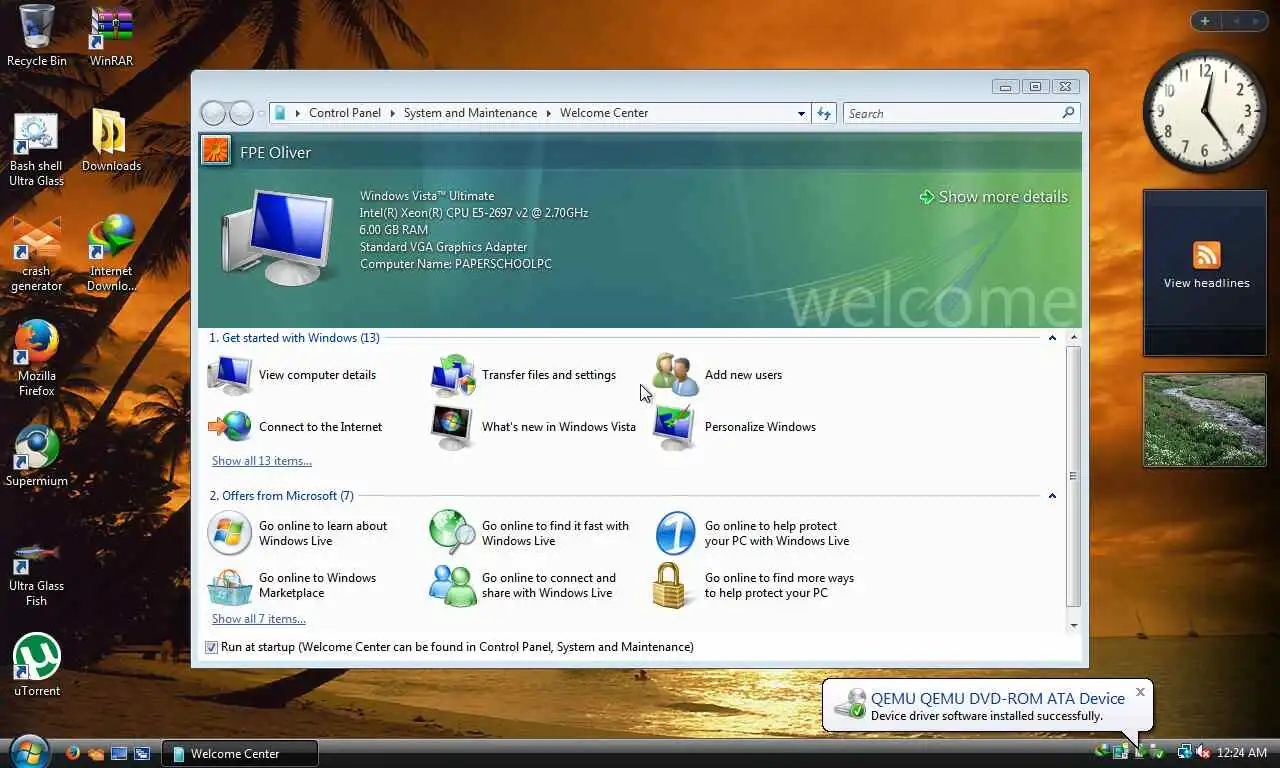The width and height of the screenshot is (1280, 768).
Task: Select Ultra Glass Fish shortcut
Action: 36,573
